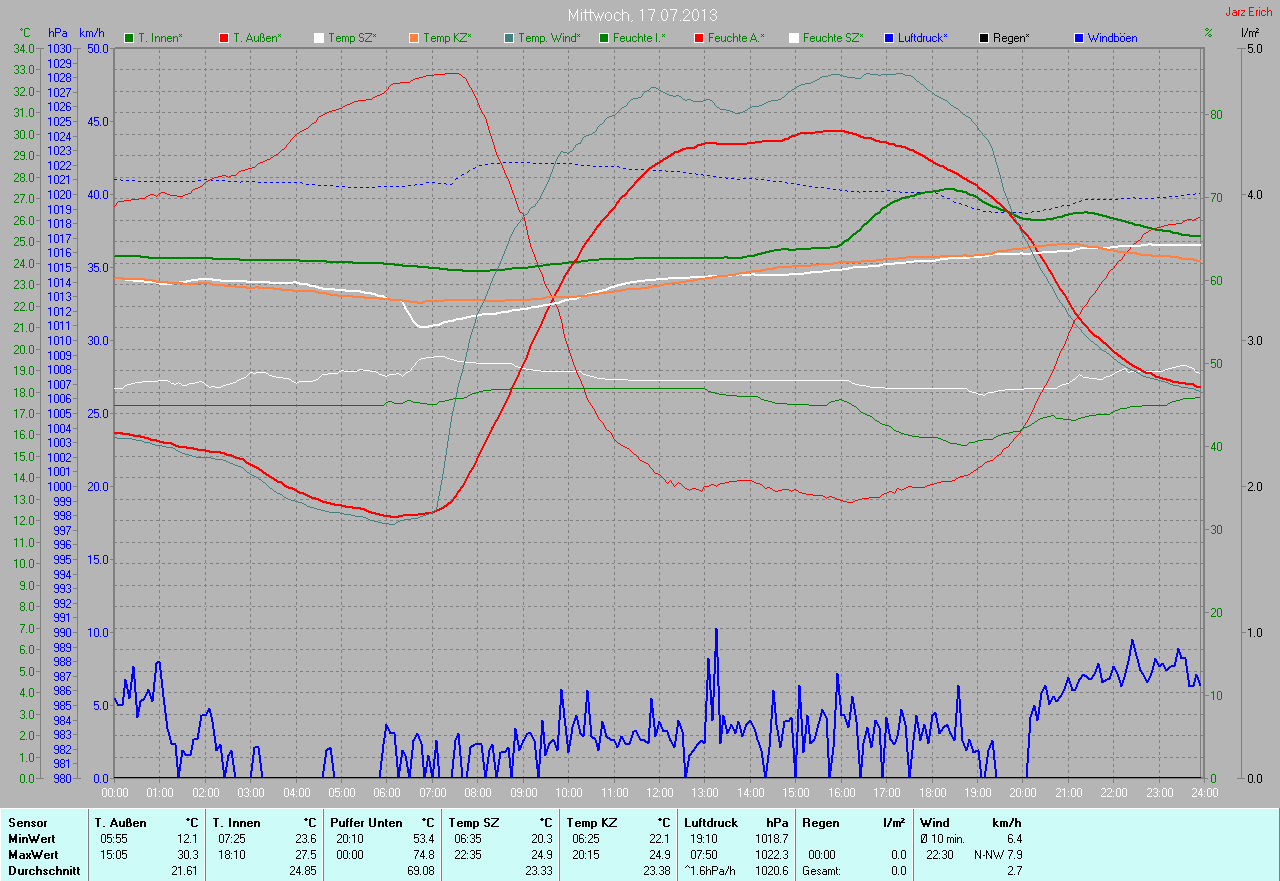Select the blue Luftdruck legend marker
Image resolution: width=1280 pixels, height=881 pixels.
coord(889,38)
